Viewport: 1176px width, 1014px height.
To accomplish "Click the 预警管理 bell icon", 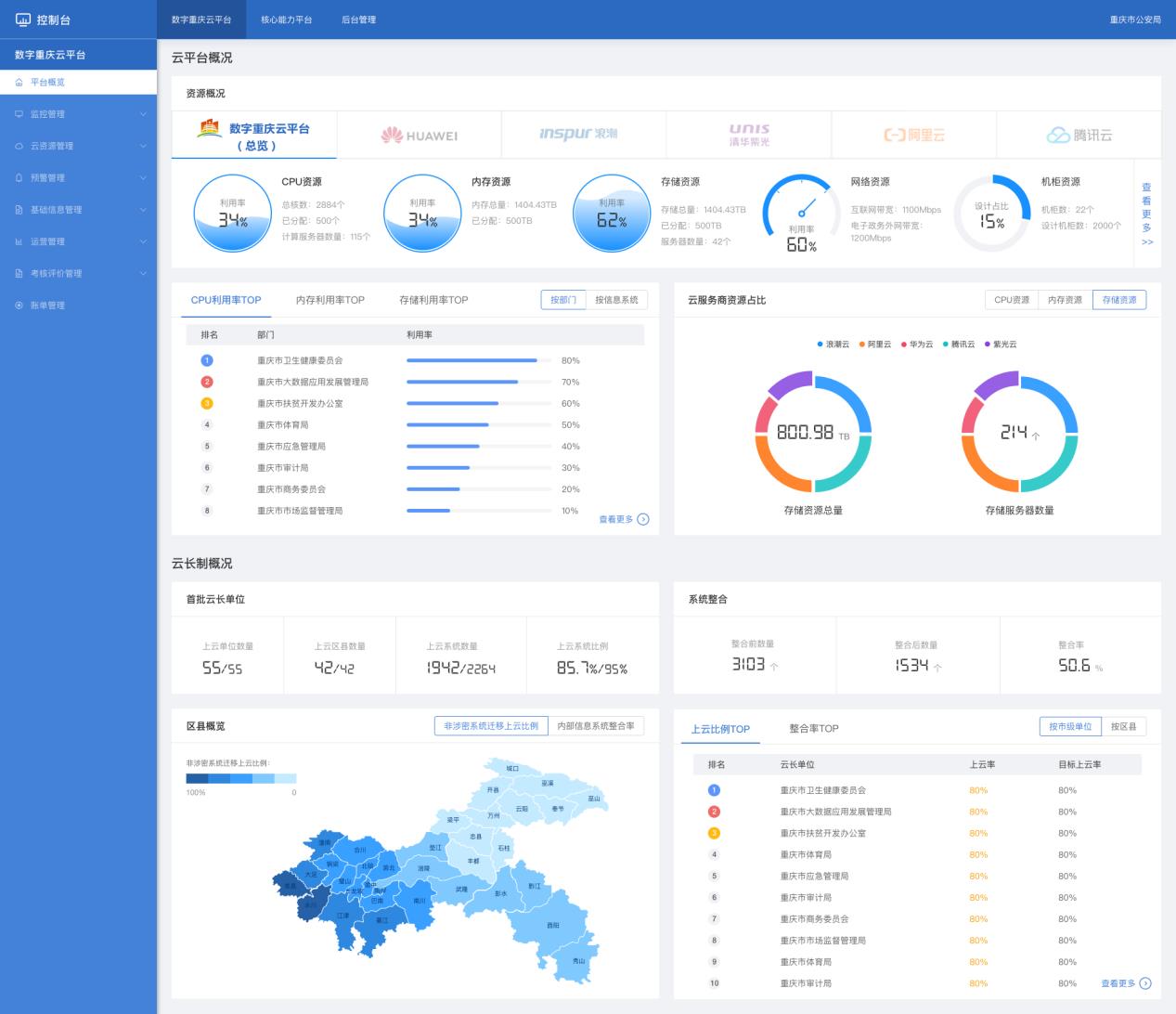I will tap(19, 177).
